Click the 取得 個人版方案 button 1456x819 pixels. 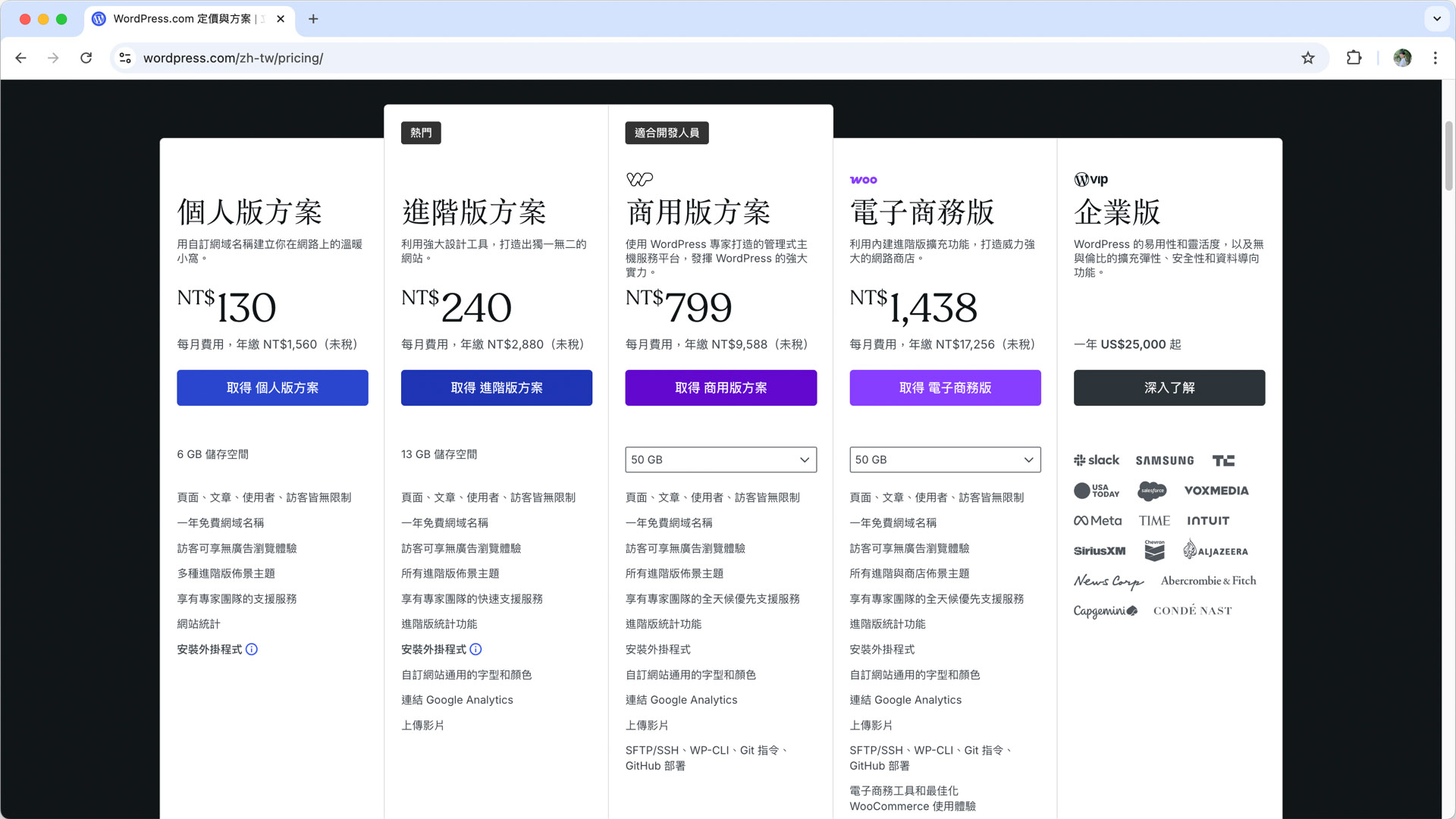(x=272, y=388)
